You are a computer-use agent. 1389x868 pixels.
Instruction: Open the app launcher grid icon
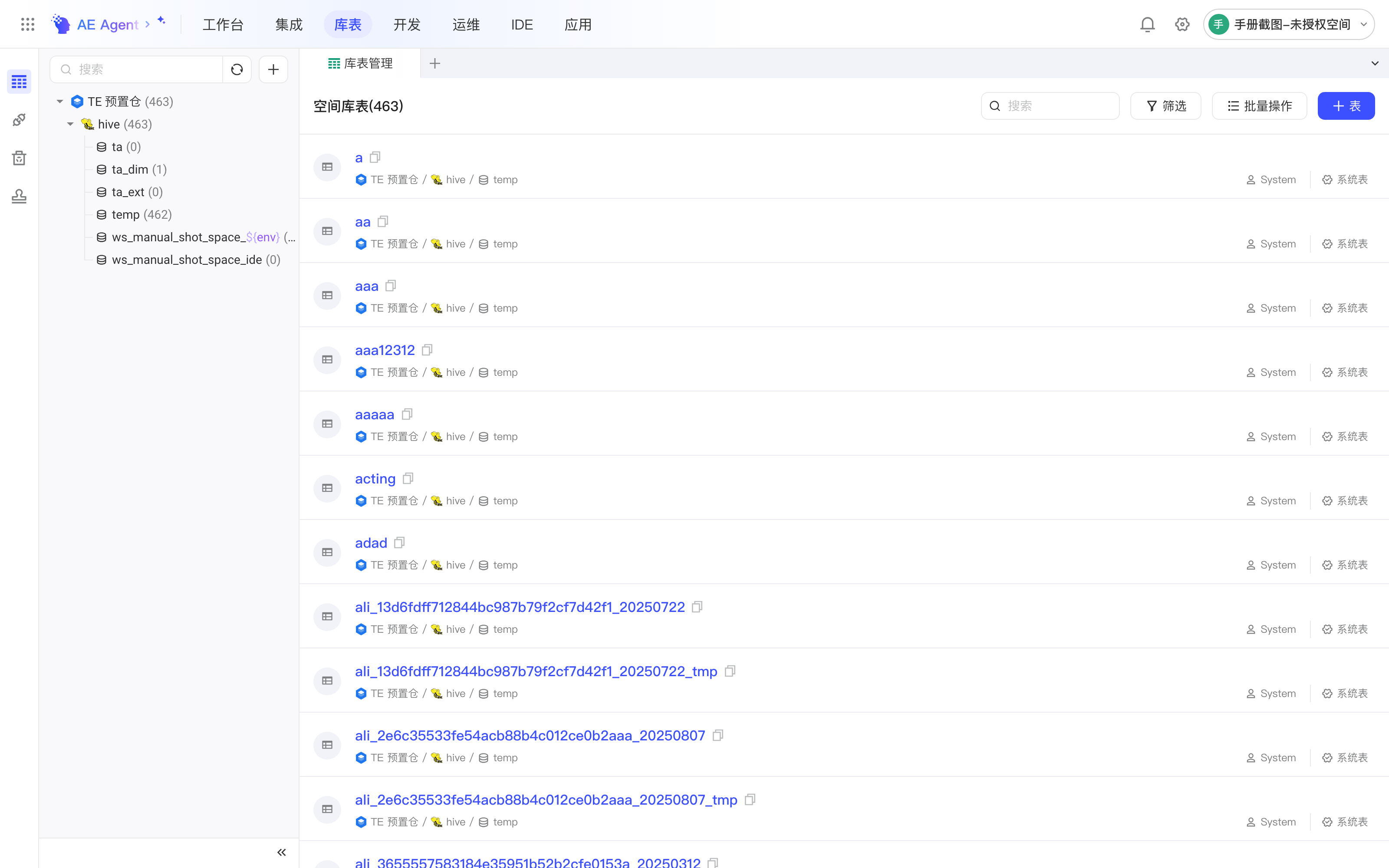coord(27,24)
